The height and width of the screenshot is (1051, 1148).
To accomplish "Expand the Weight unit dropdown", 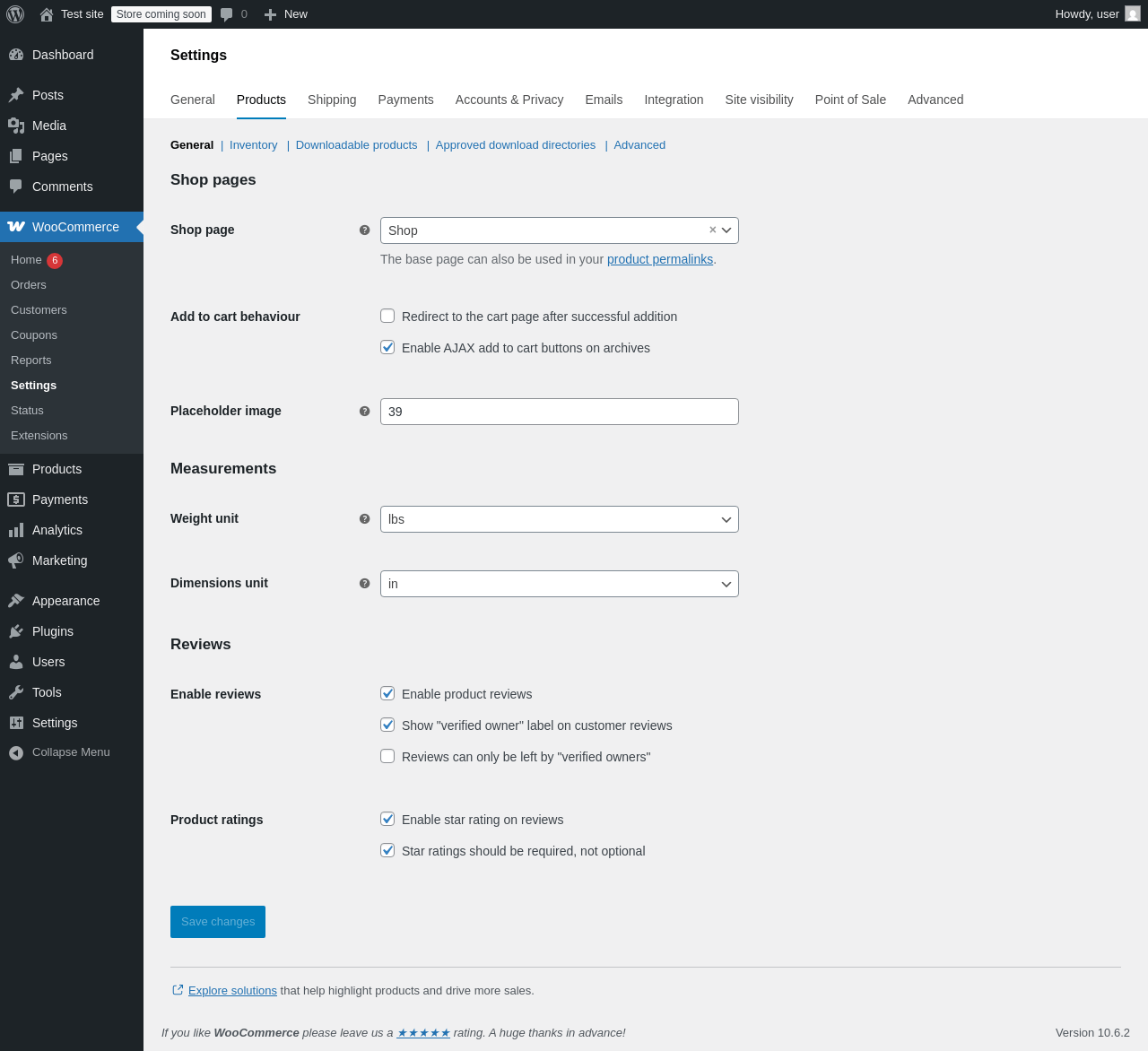I will 560,519.
